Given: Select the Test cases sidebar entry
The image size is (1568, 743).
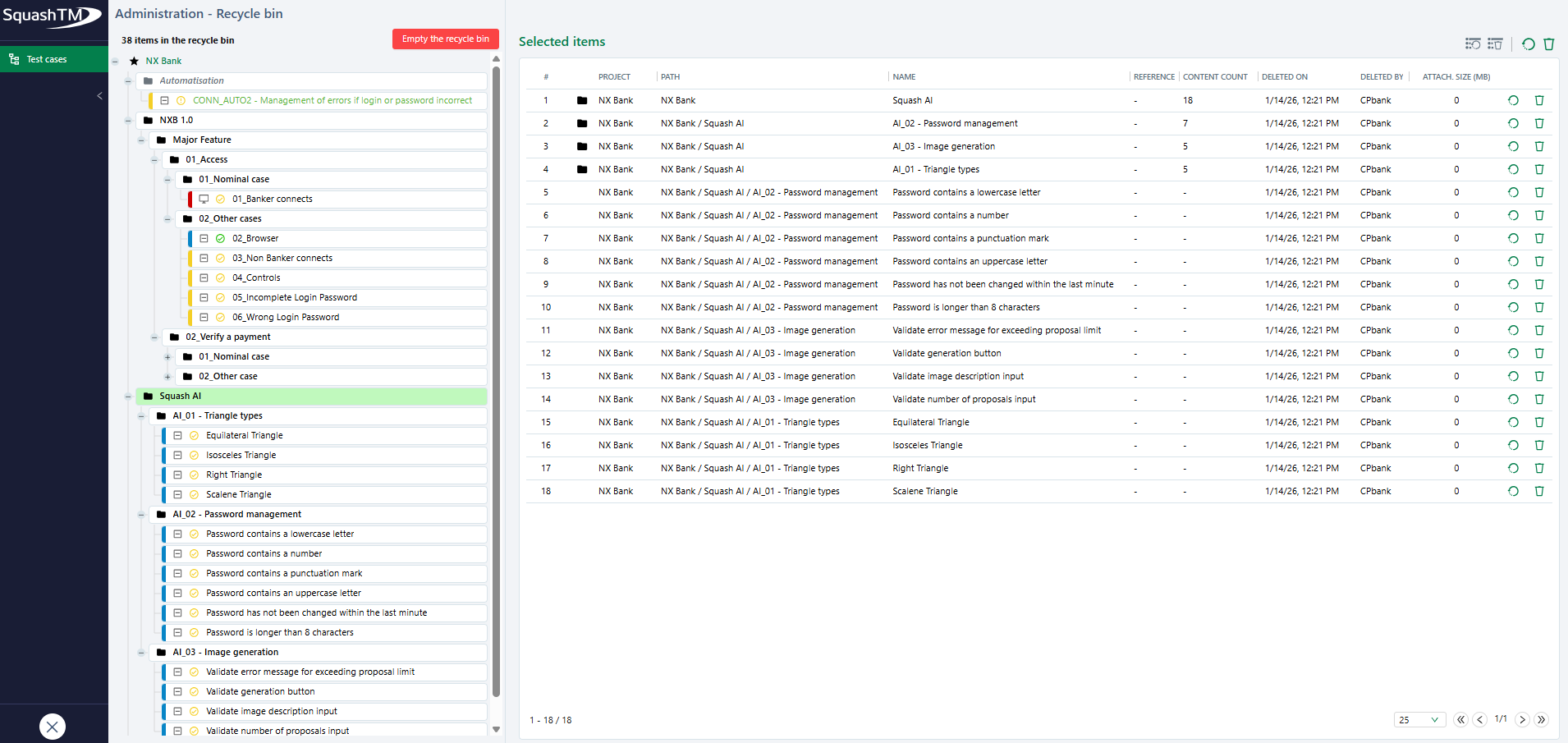Looking at the screenshot, I should click(x=45, y=58).
